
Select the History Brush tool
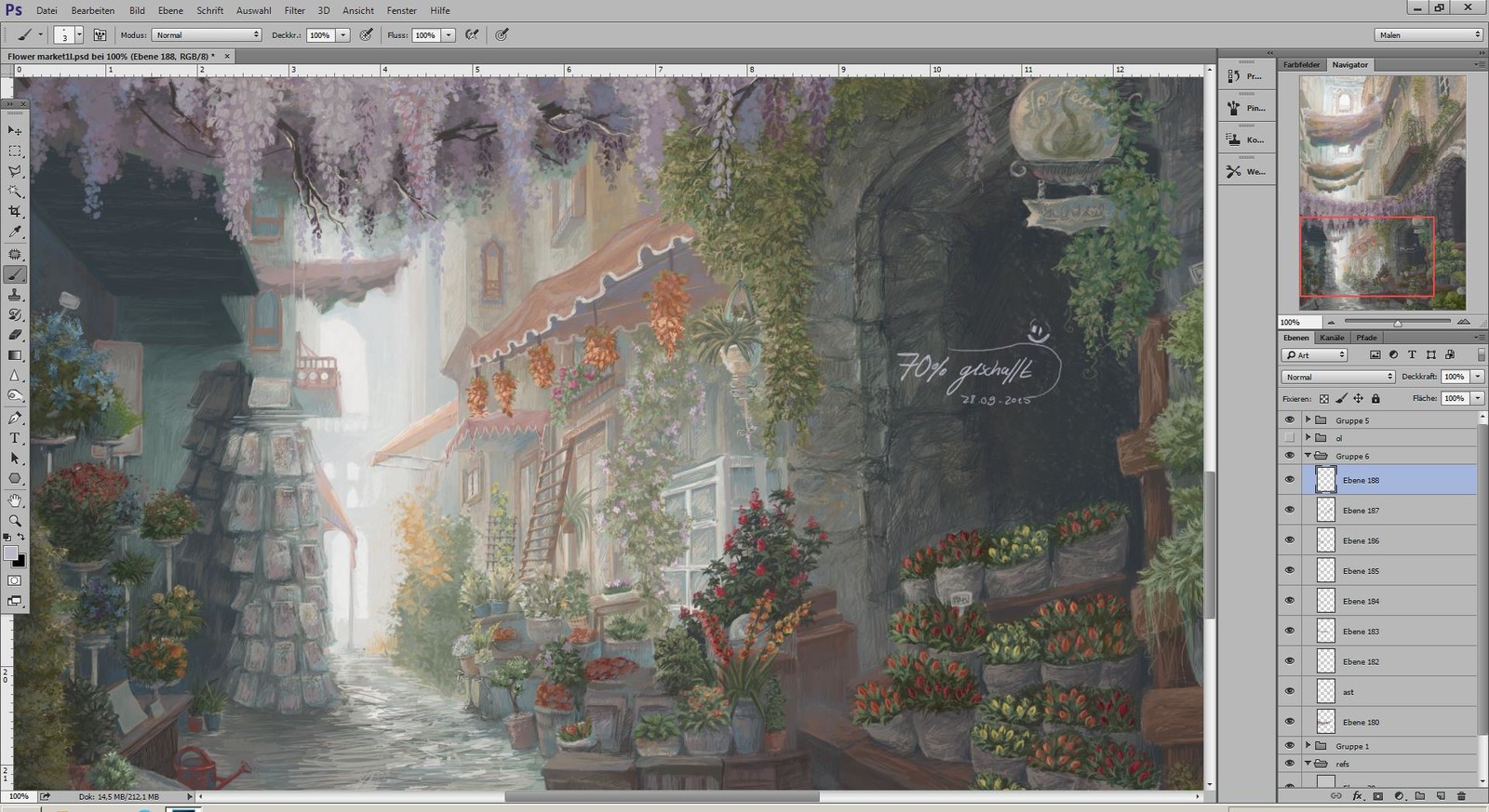click(x=15, y=315)
